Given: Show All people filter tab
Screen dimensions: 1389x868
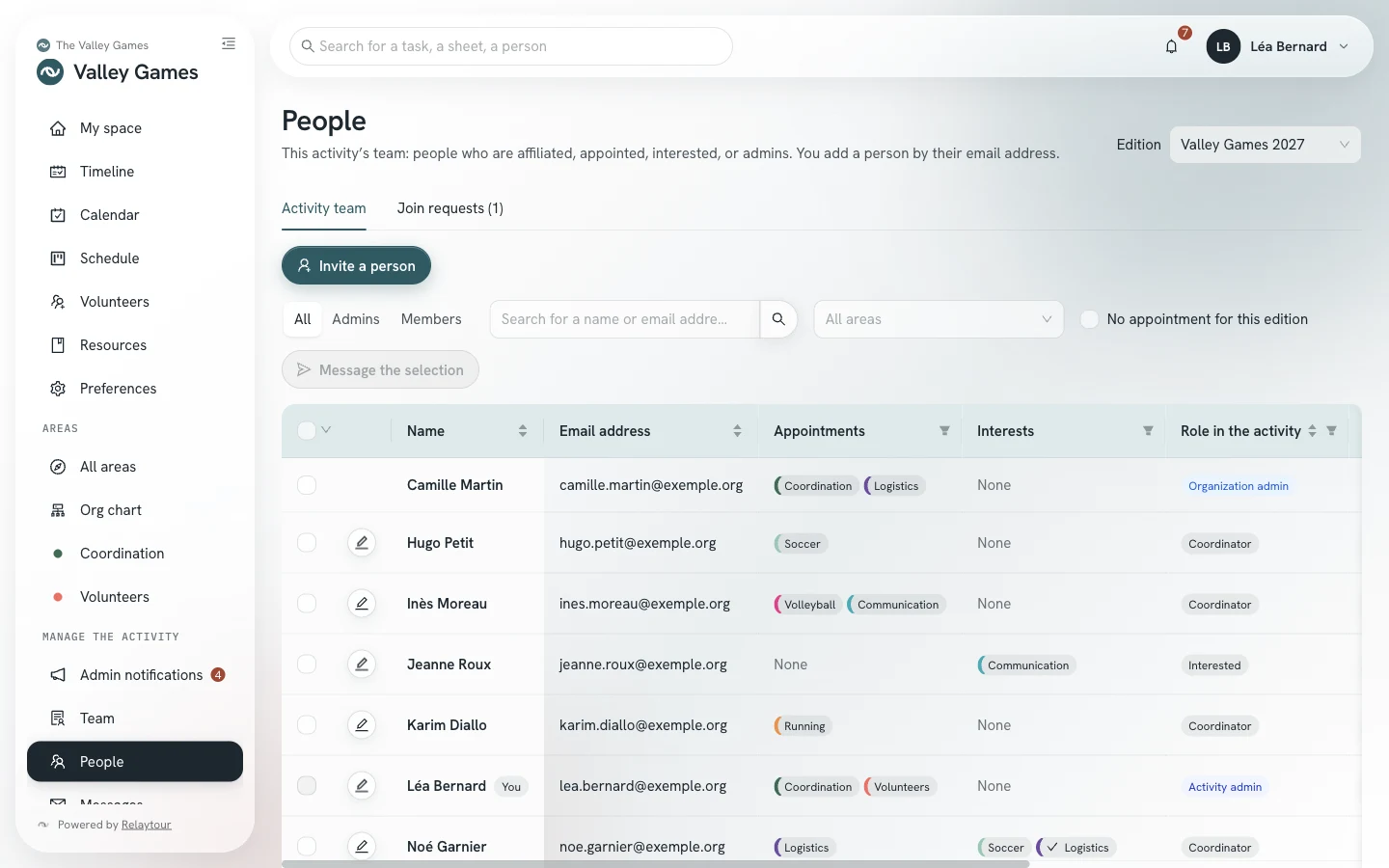Looking at the screenshot, I should (x=303, y=319).
